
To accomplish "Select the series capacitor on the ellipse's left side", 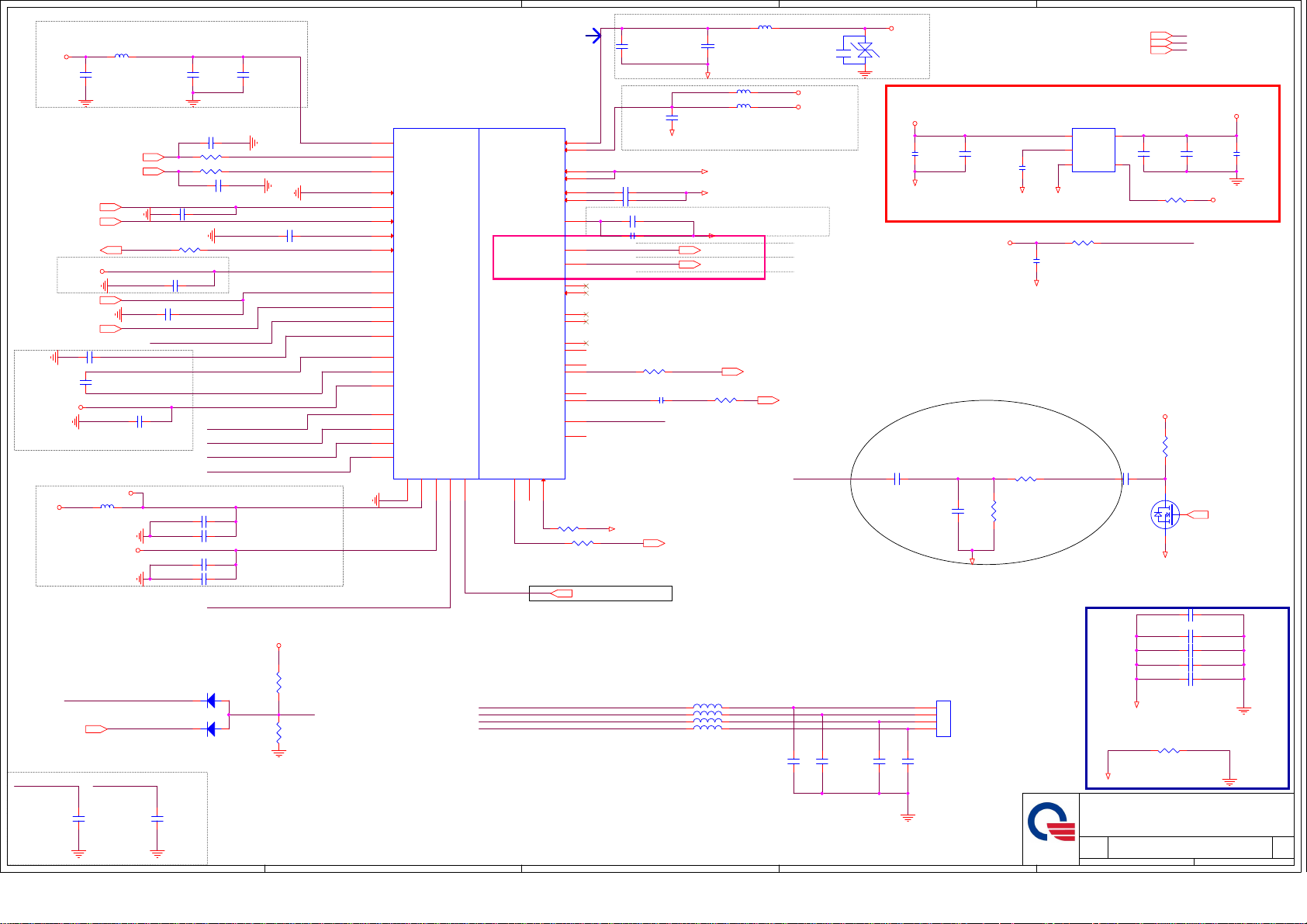I will (x=897, y=479).
